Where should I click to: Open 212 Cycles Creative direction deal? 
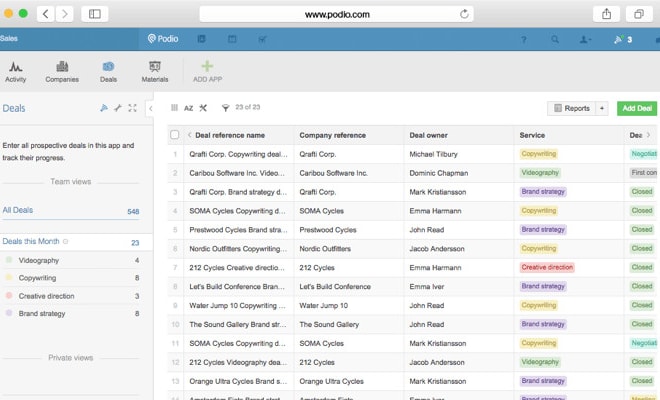pos(237,268)
